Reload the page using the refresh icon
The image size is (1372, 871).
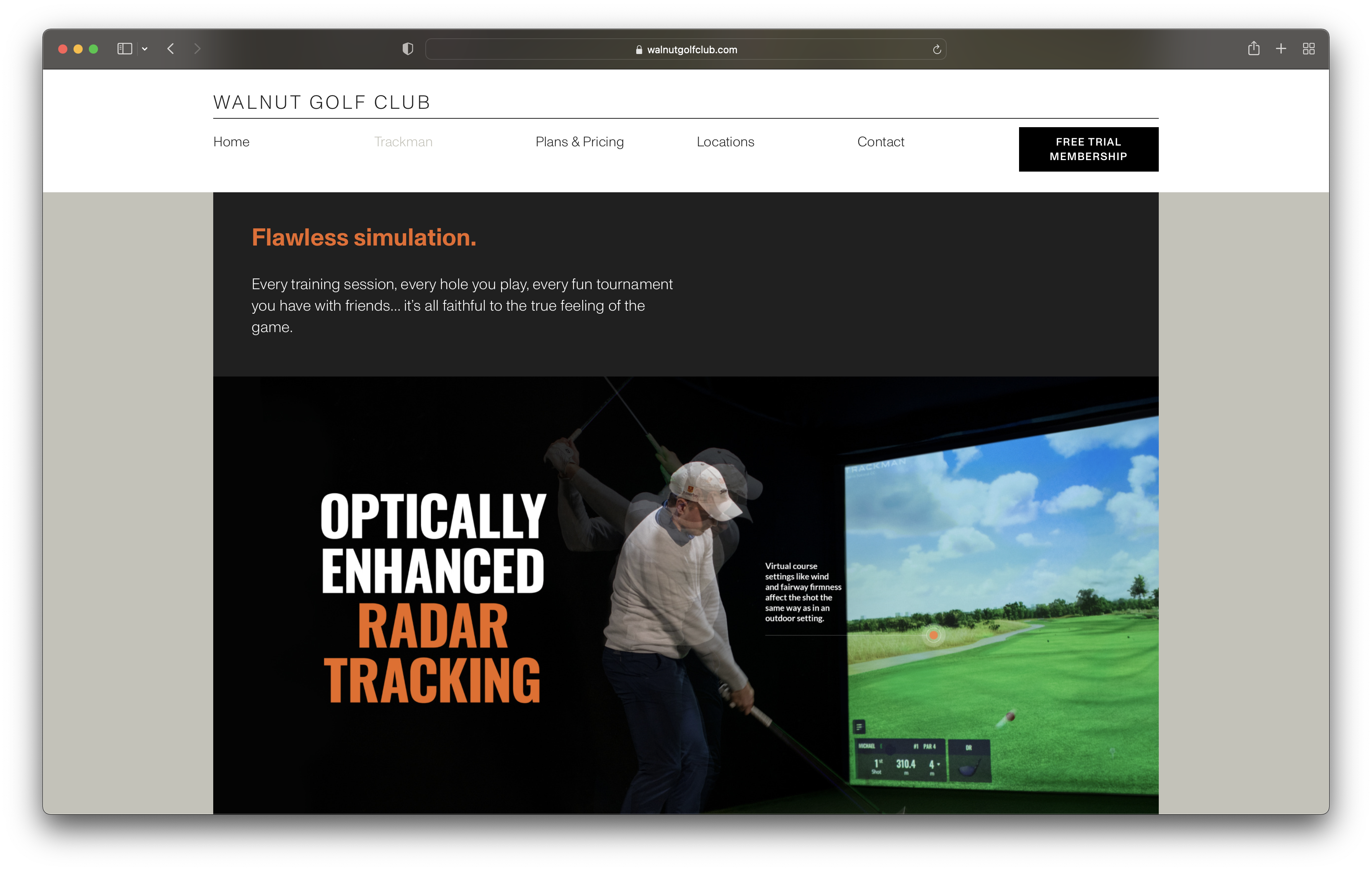(x=936, y=49)
